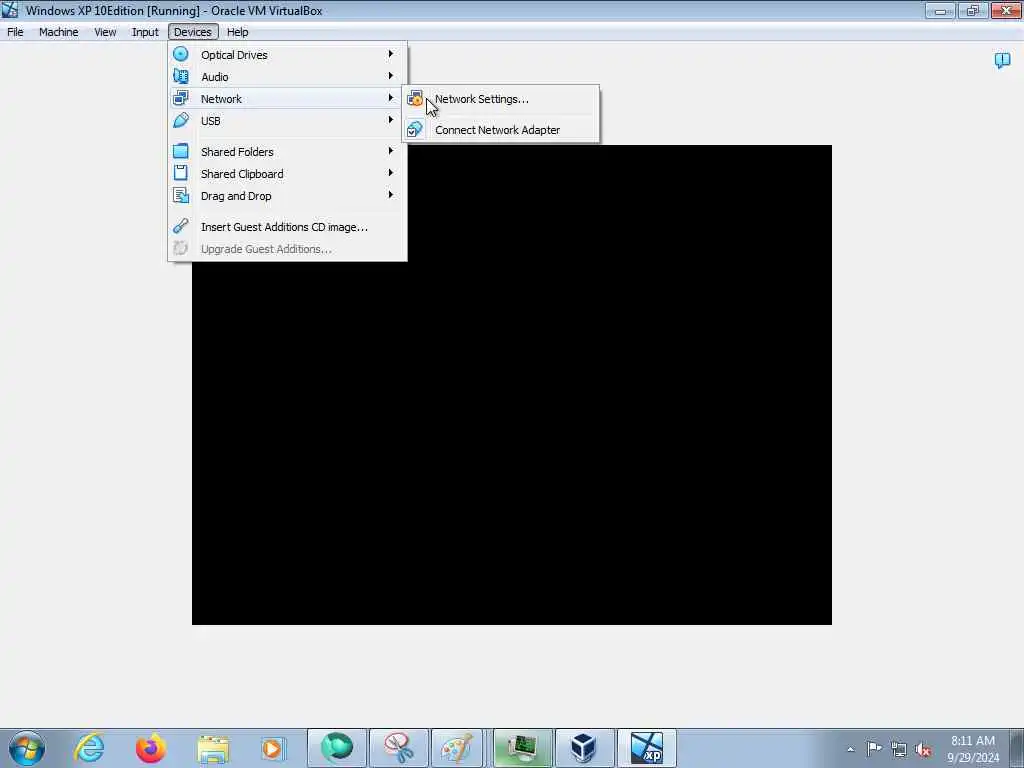
Task: Click the Network Settings gear icon
Action: pyautogui.click(x=415, y=99)
